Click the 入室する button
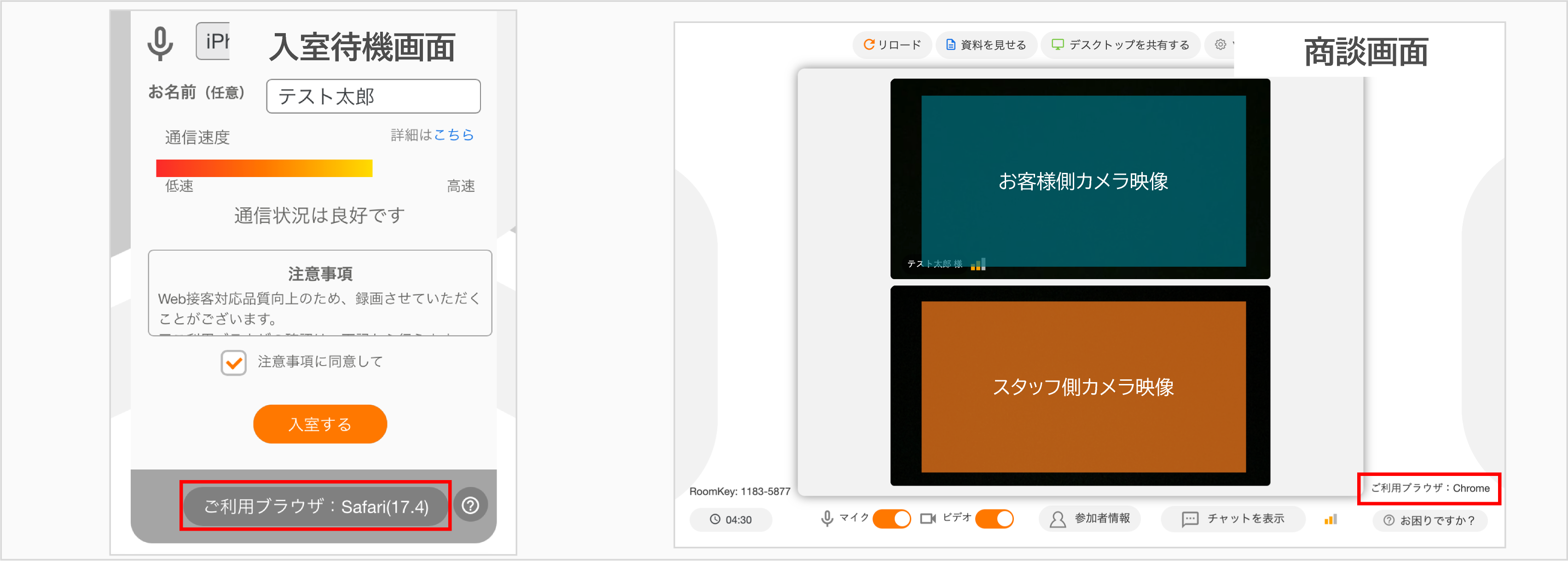Screen dimensions: 1568x561 click(320, 424)
